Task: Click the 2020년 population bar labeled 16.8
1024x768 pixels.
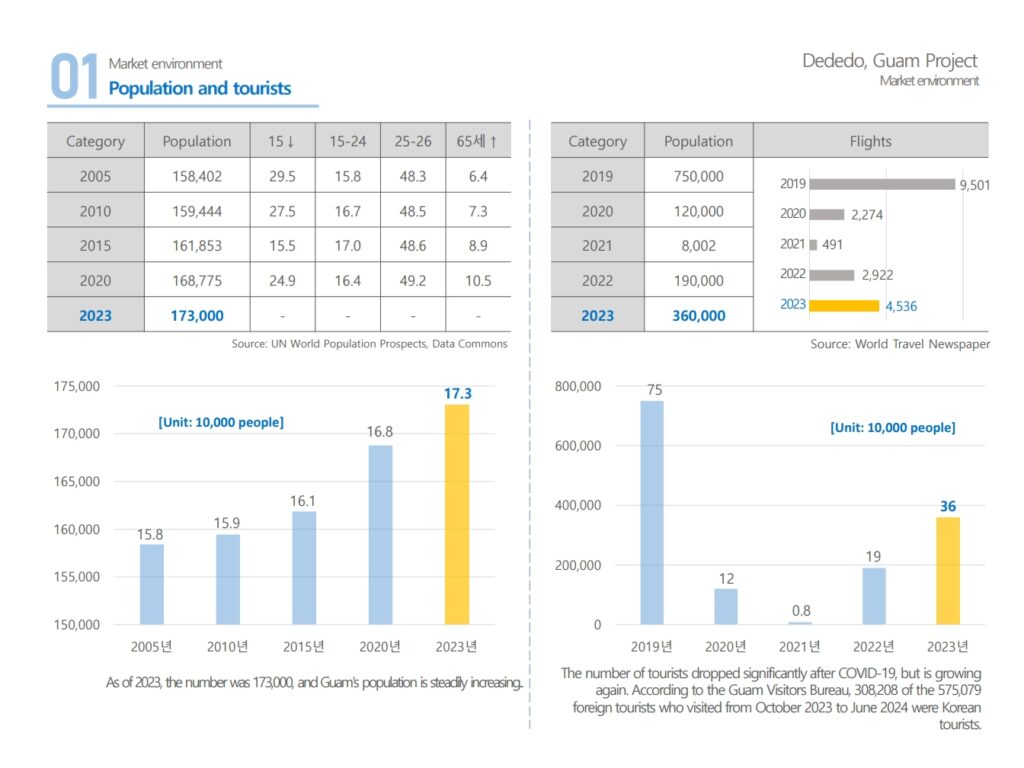Action: coord(380,534)
